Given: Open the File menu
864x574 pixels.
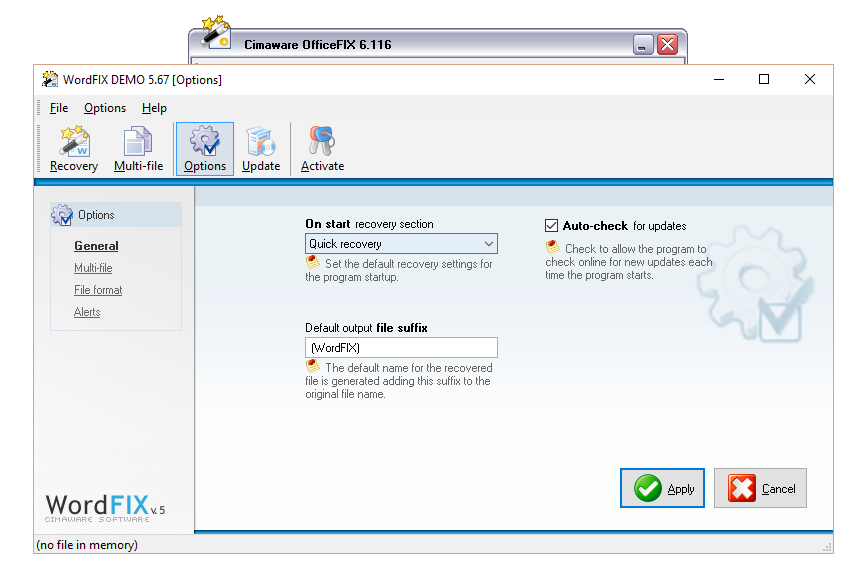Looking at the screenshot, I should click(59, 108).
